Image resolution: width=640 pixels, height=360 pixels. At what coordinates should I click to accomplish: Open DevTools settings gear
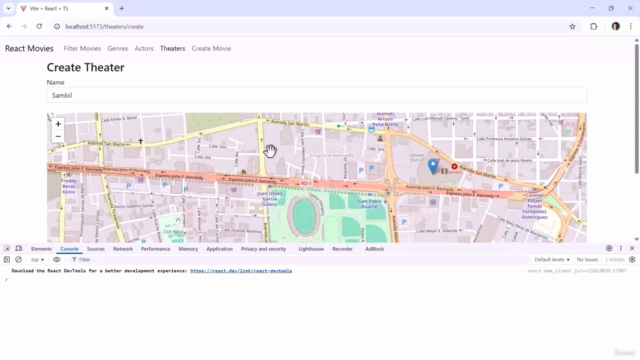[x=609, y=248]
